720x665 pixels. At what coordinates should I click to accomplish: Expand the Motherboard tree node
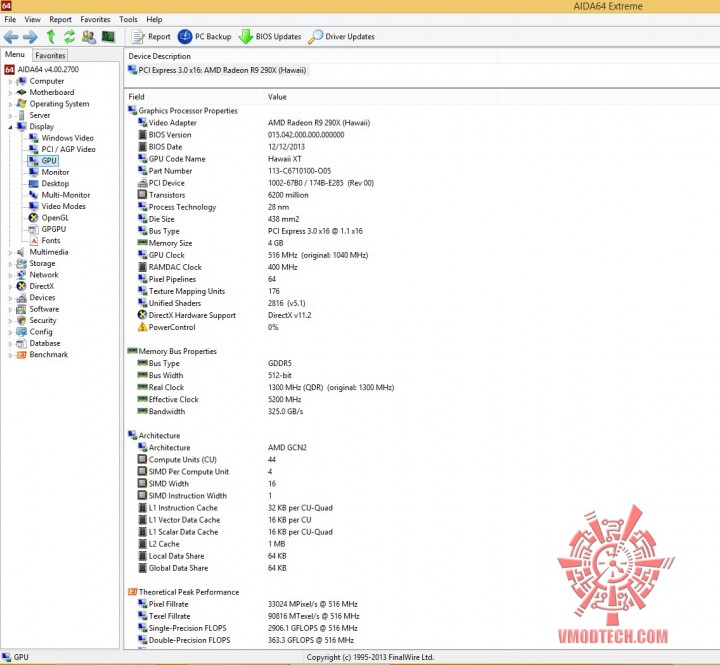(x=10, y=93)
